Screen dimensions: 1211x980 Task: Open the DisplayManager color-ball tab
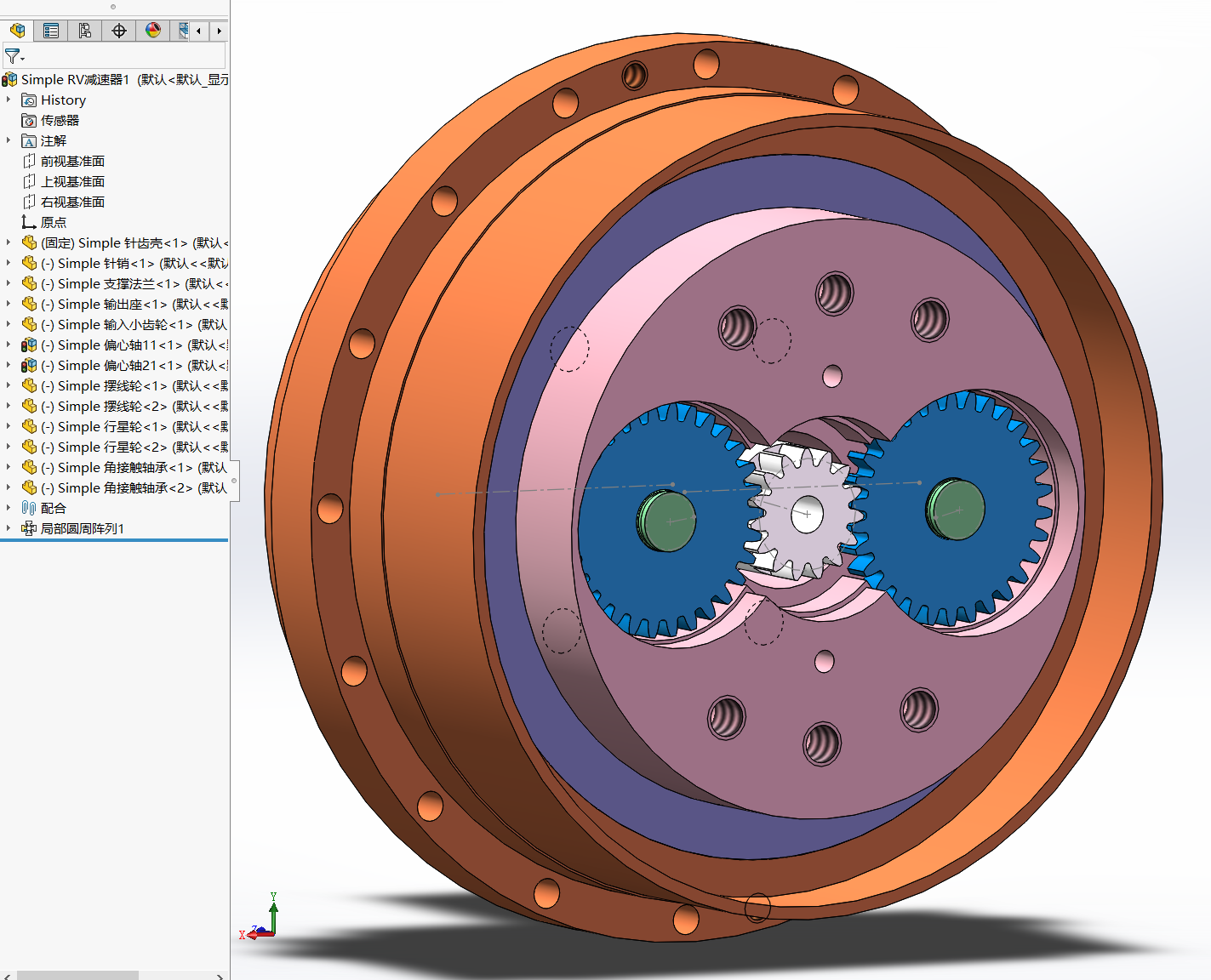[x=153, y=31]
